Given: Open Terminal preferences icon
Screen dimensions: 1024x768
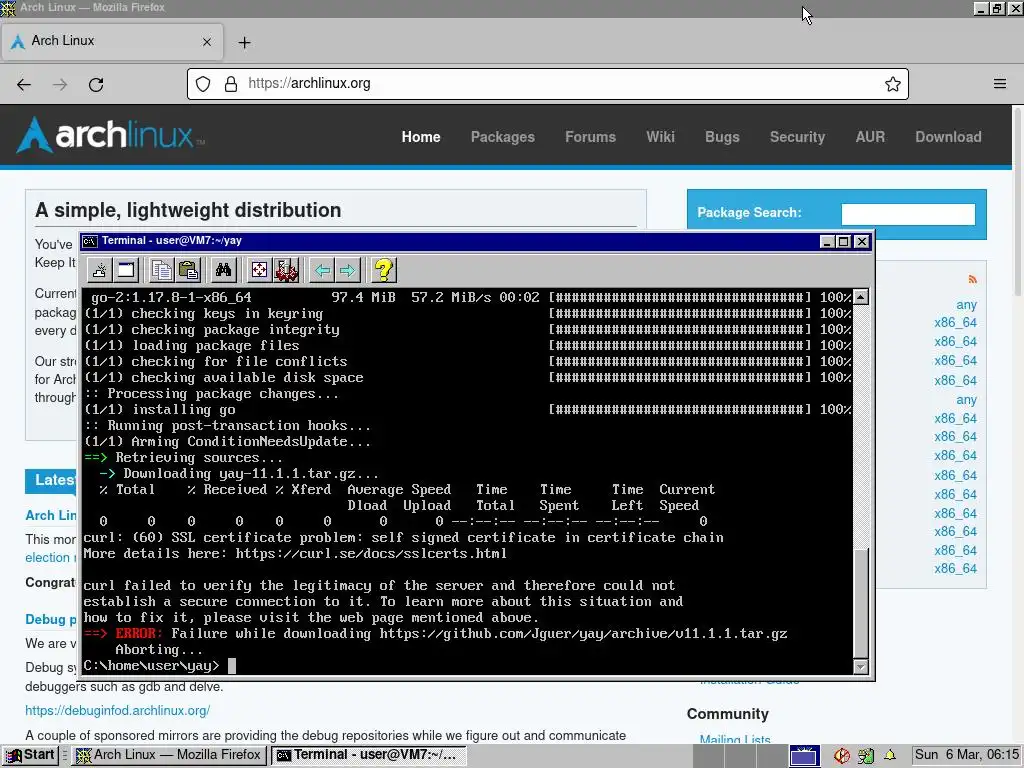Looking at the screenshot, I should coord(286,270).
